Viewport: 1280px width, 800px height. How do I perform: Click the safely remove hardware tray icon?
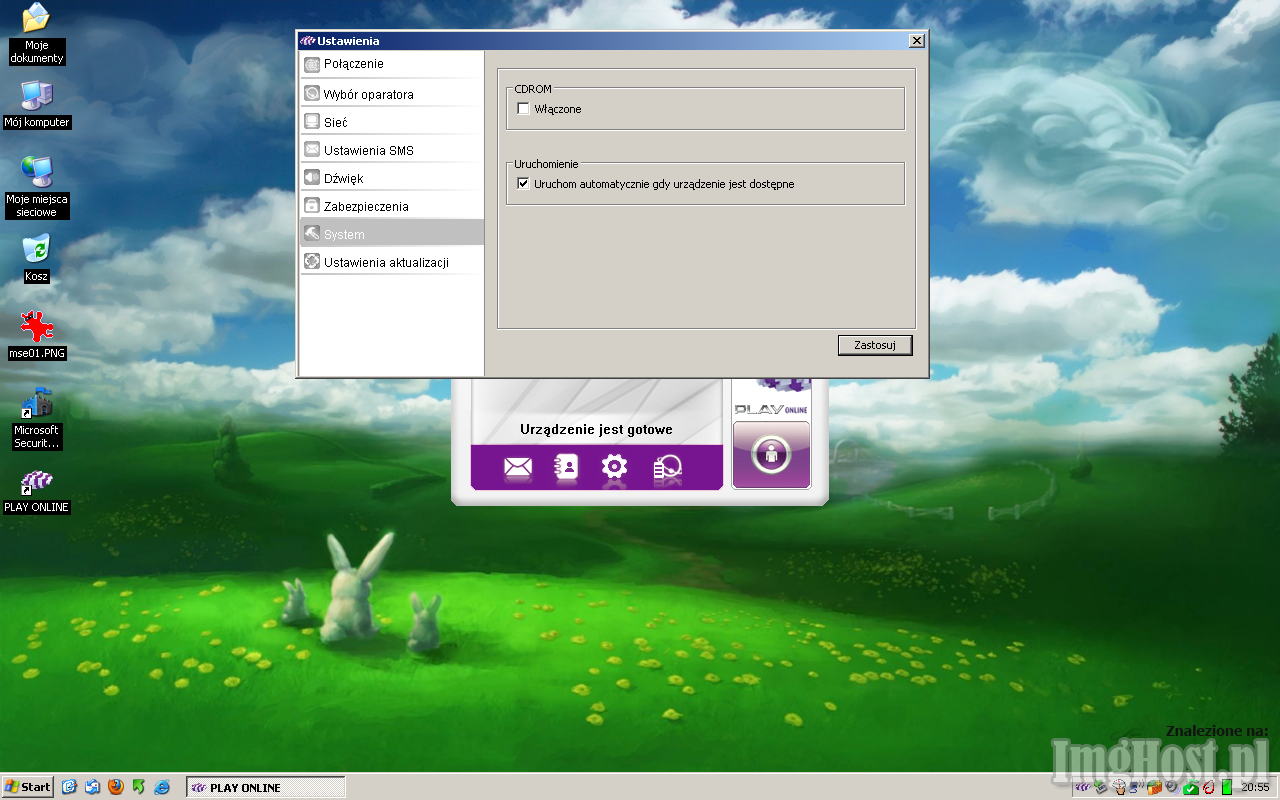pos(1100,787)
